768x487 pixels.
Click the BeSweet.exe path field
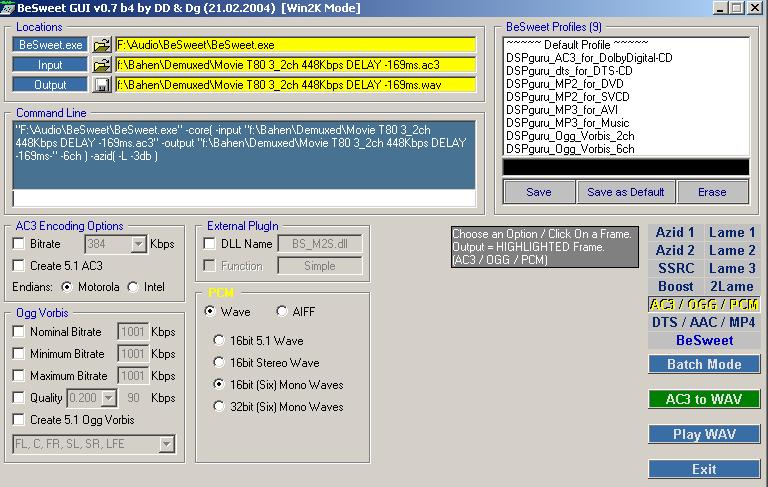click(x=295, y=45)
